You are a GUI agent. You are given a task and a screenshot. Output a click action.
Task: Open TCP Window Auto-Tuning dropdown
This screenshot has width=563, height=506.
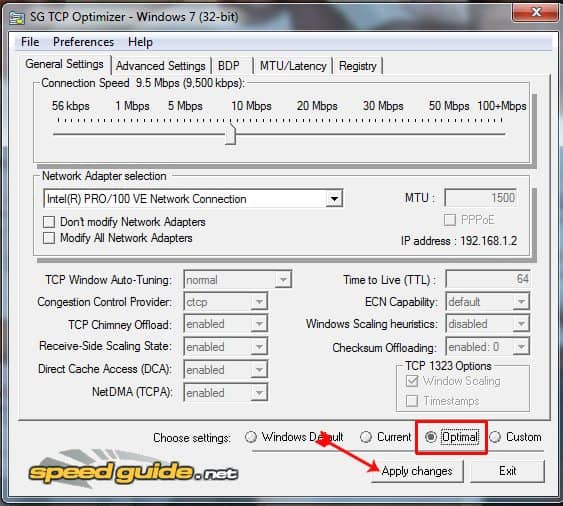pos(283,279)
